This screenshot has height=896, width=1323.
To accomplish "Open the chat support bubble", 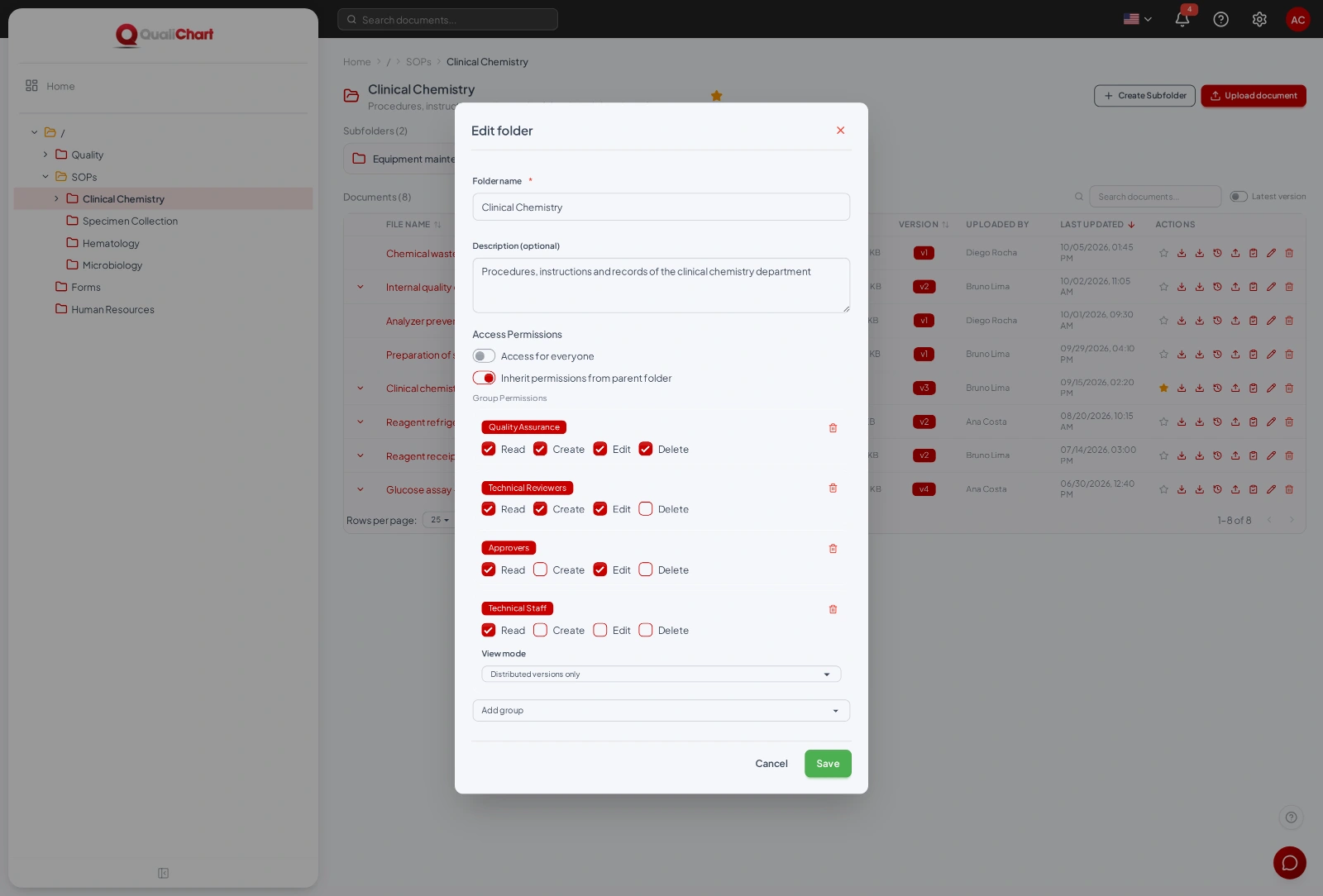I will coord(1289,863).
